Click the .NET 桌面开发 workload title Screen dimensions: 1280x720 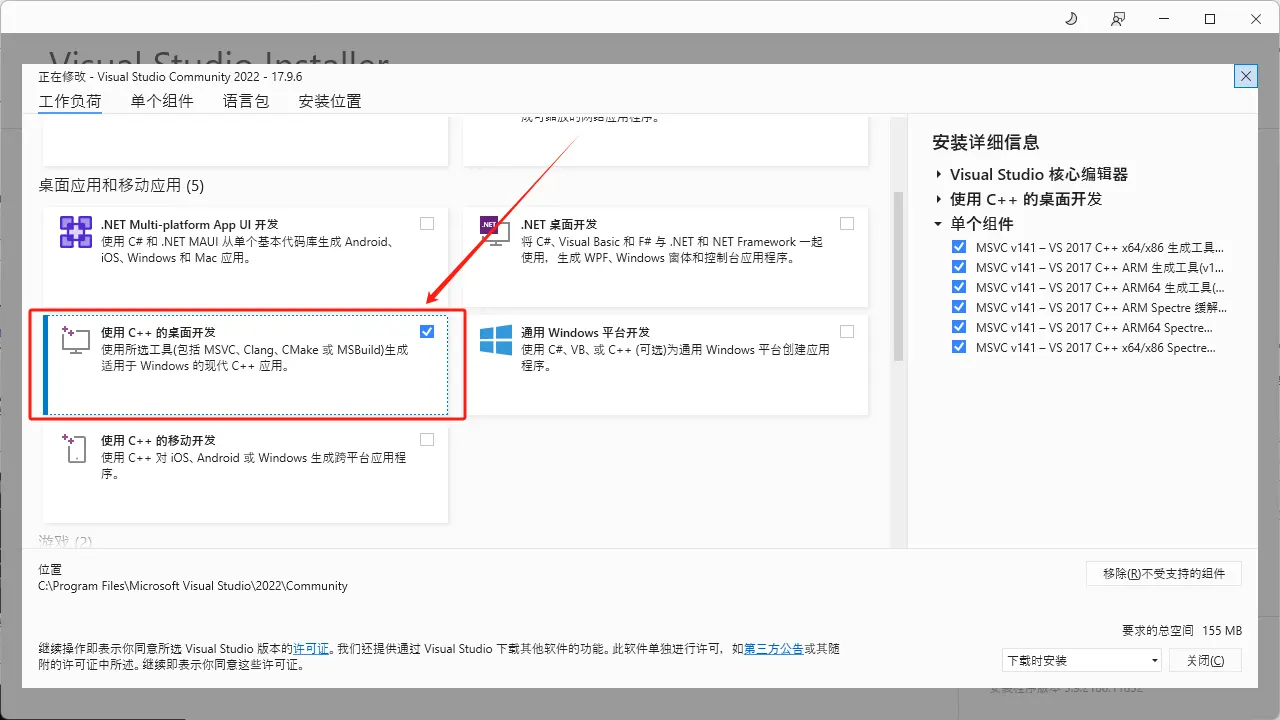pos(559,224)
